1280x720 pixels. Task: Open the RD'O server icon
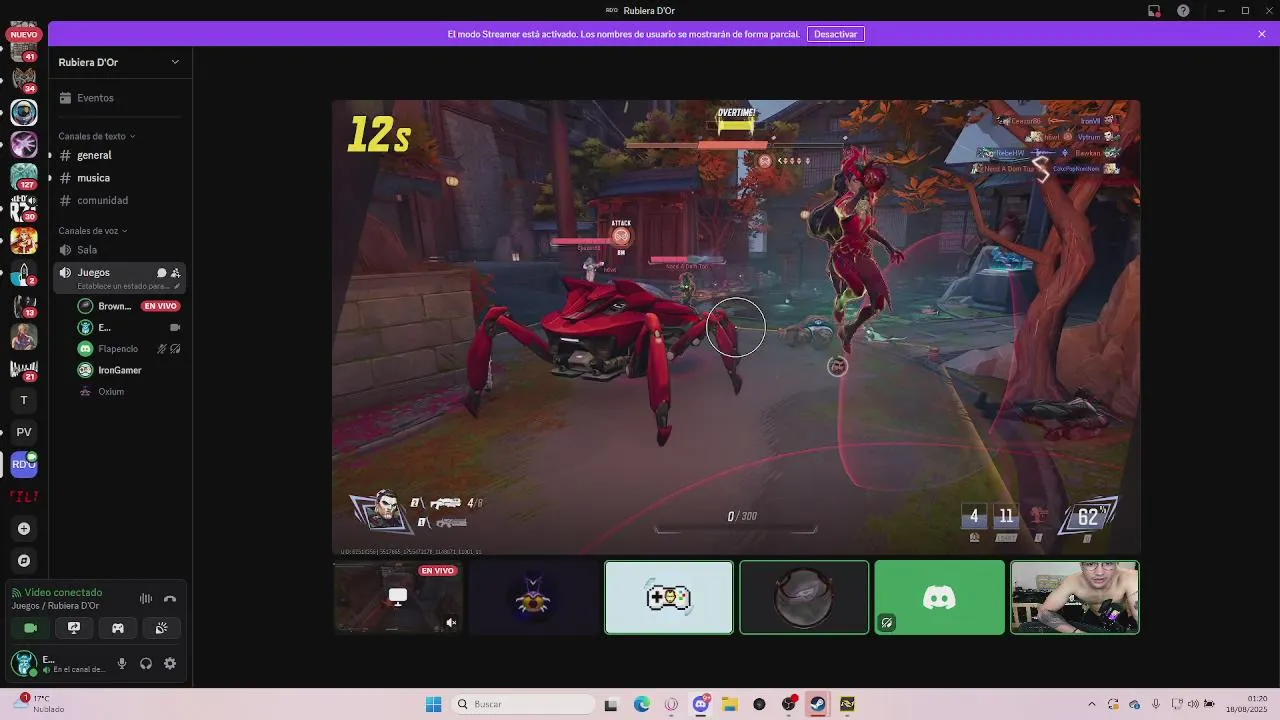coord(24,464)
